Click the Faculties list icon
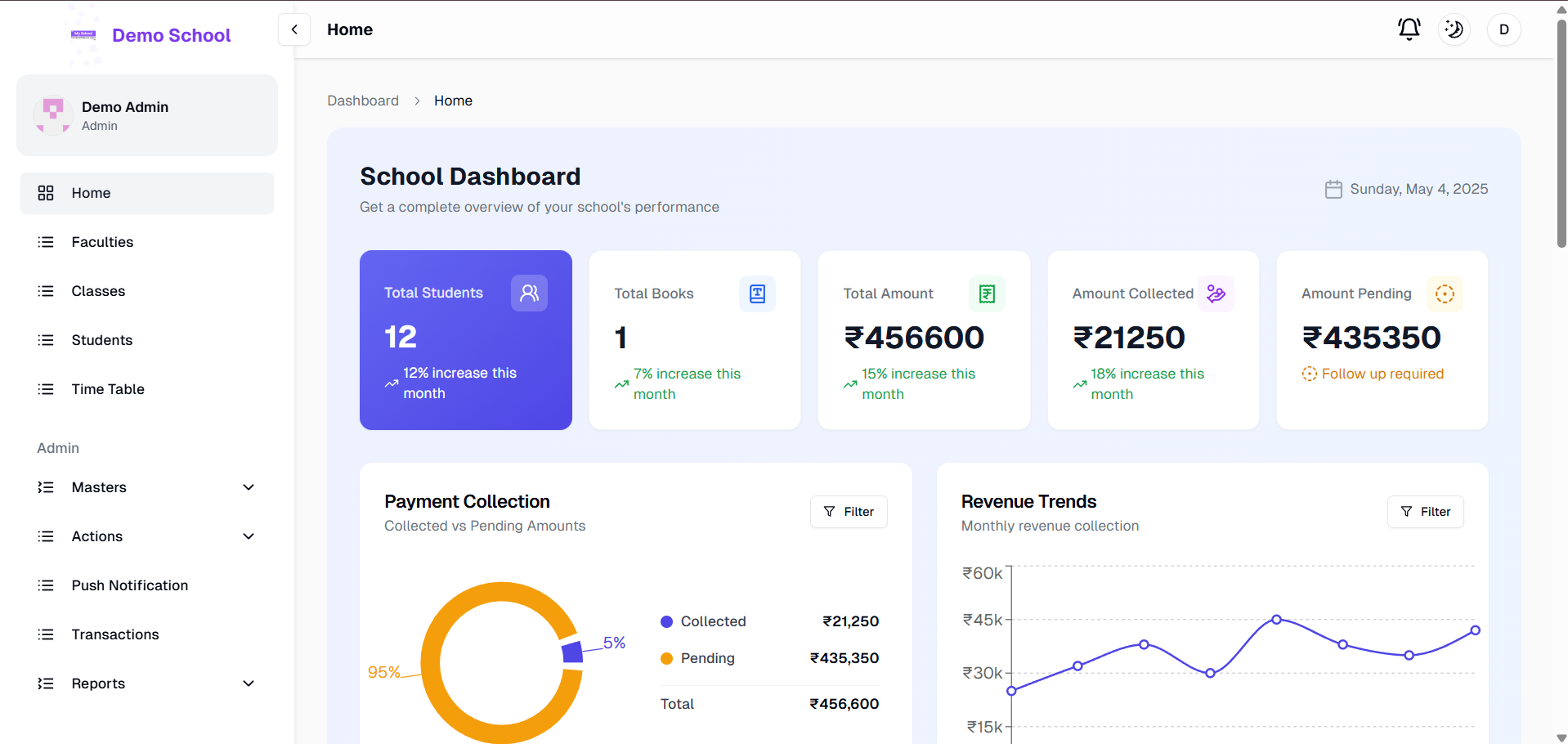The image size is (1568, 744). point(46,242)
